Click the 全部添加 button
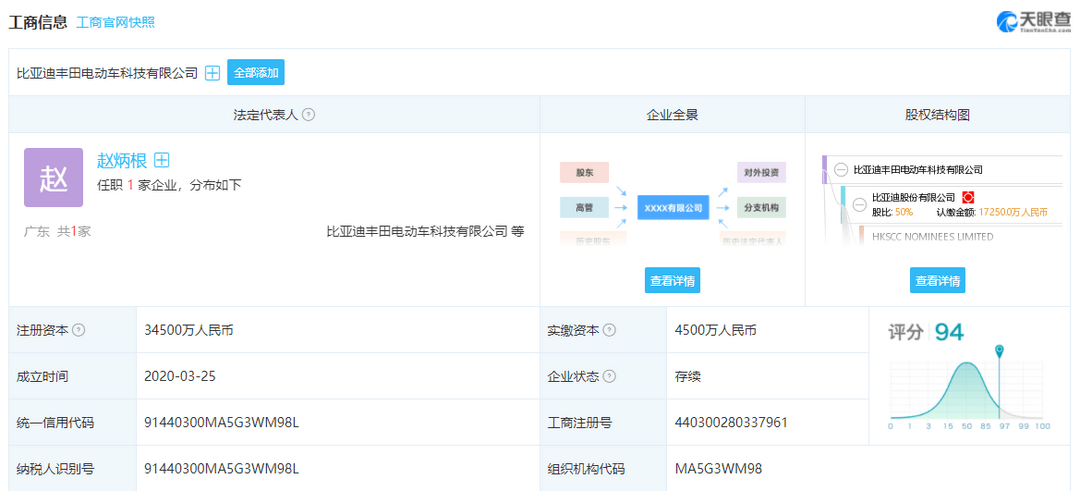 coord(256,73)
